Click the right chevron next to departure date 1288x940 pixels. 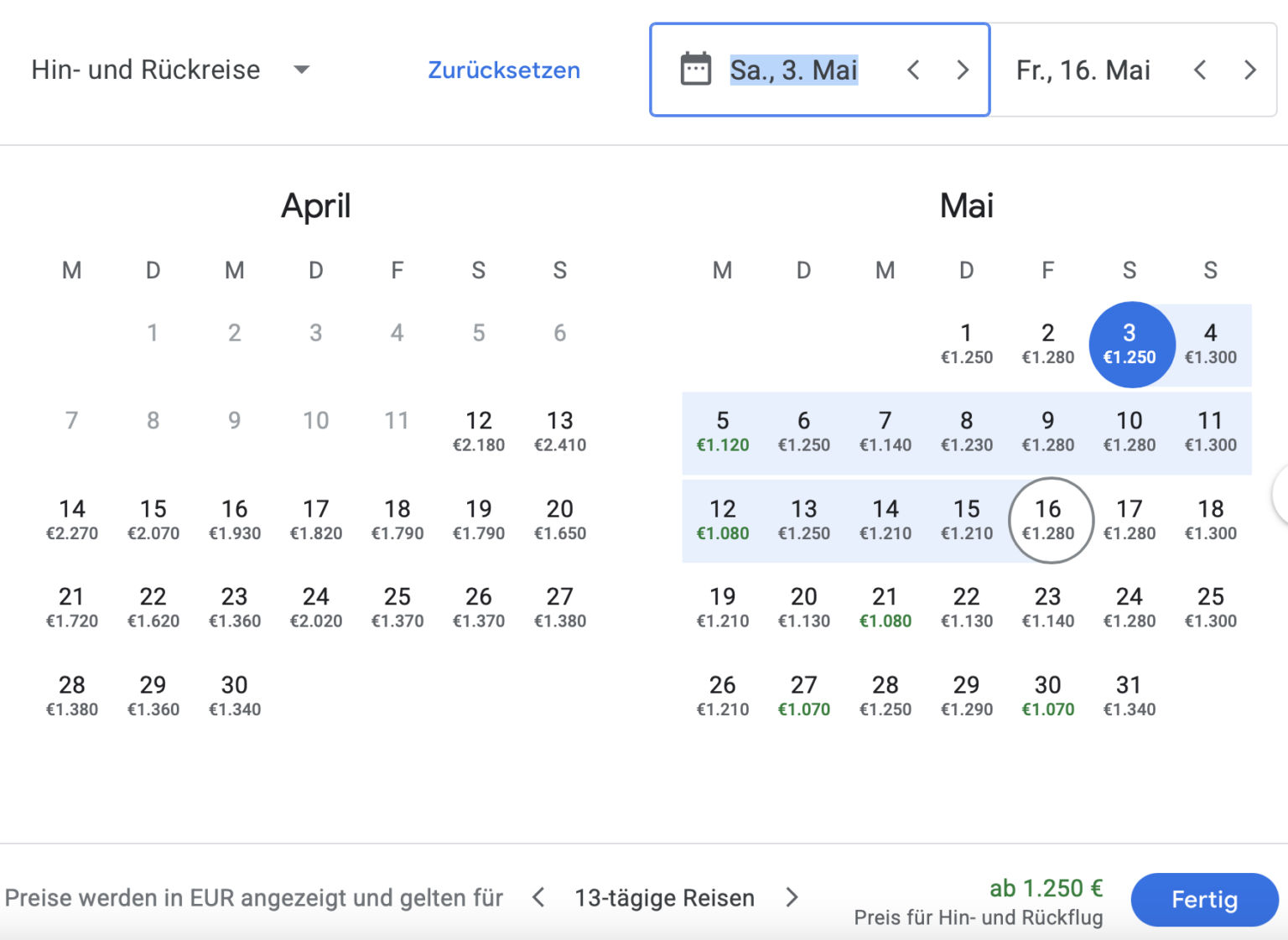pyautogui.click(x=962, y=70)
